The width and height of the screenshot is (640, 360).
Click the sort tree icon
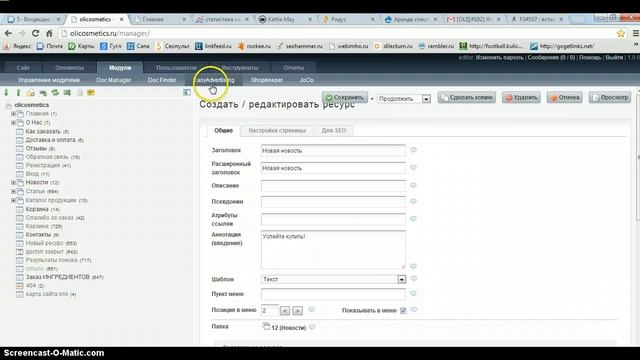click(x=67, y=93)
